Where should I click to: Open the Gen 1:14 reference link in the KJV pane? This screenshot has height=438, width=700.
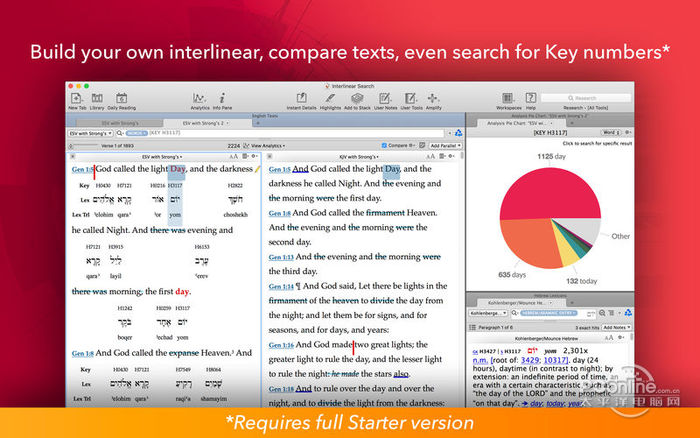[281, 287]
